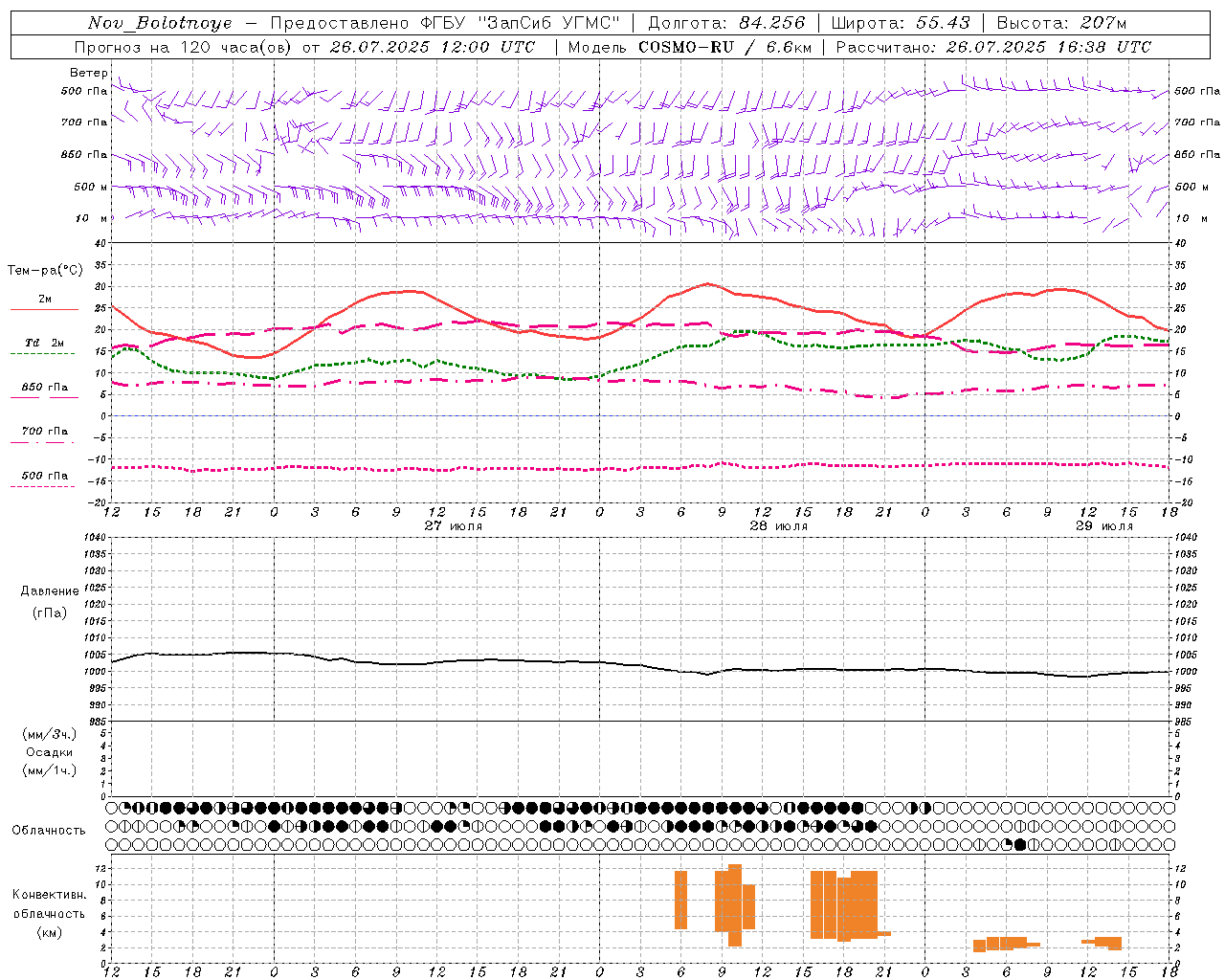1225x980 pixels.
Task: Click the '(мм/3ч.)' precipitation unit label
Action: coord(50,735)
